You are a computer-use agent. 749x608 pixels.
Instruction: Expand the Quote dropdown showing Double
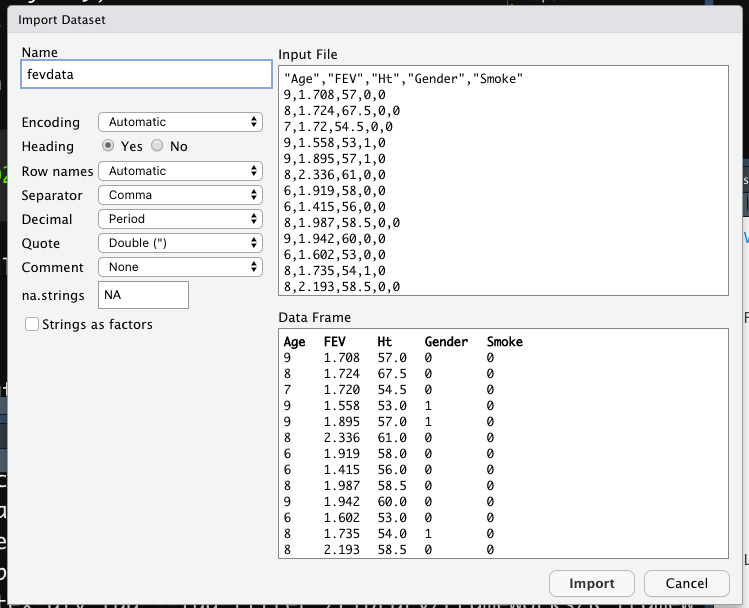tap(180, 243)
